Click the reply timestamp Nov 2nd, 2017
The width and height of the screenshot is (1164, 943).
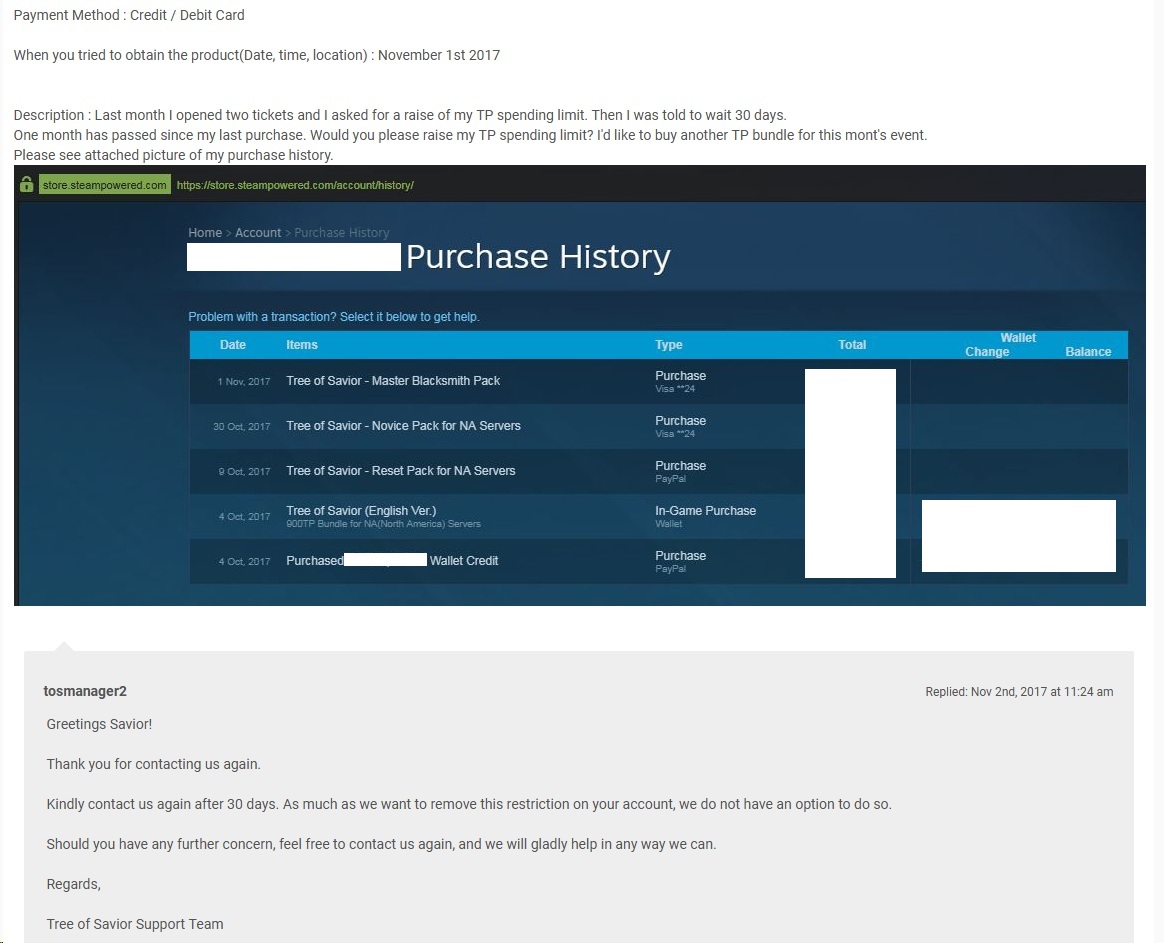(1018, 692)
